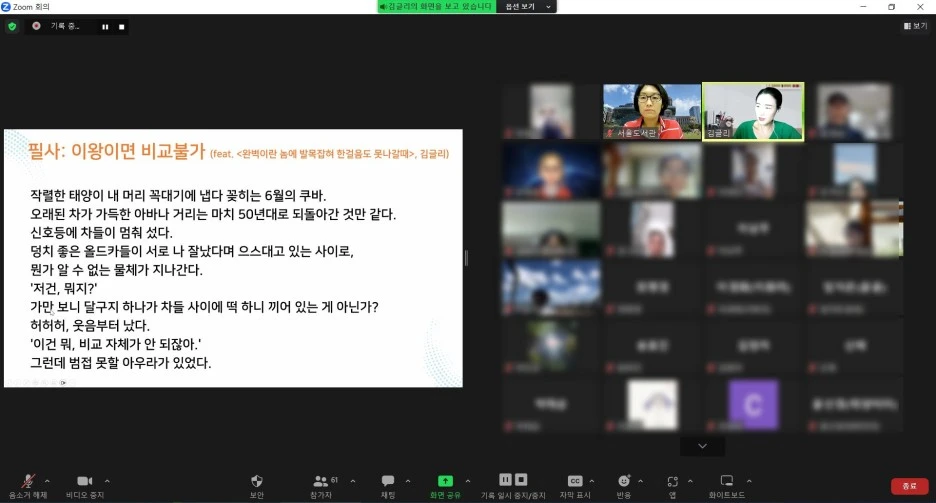The width and height of the screenshot is (936, 503).
Task: Click slide line 허허허, 웃음부터 났다.
Action: (x=90, y=325)
